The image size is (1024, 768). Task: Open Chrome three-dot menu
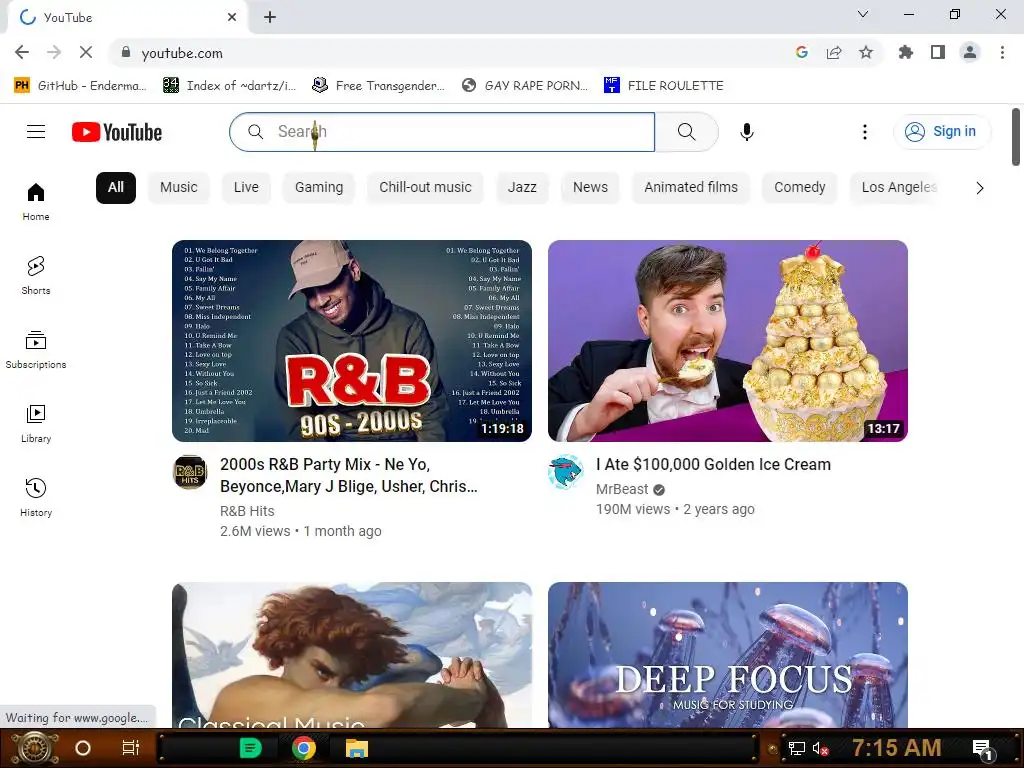click(1002, 52)
